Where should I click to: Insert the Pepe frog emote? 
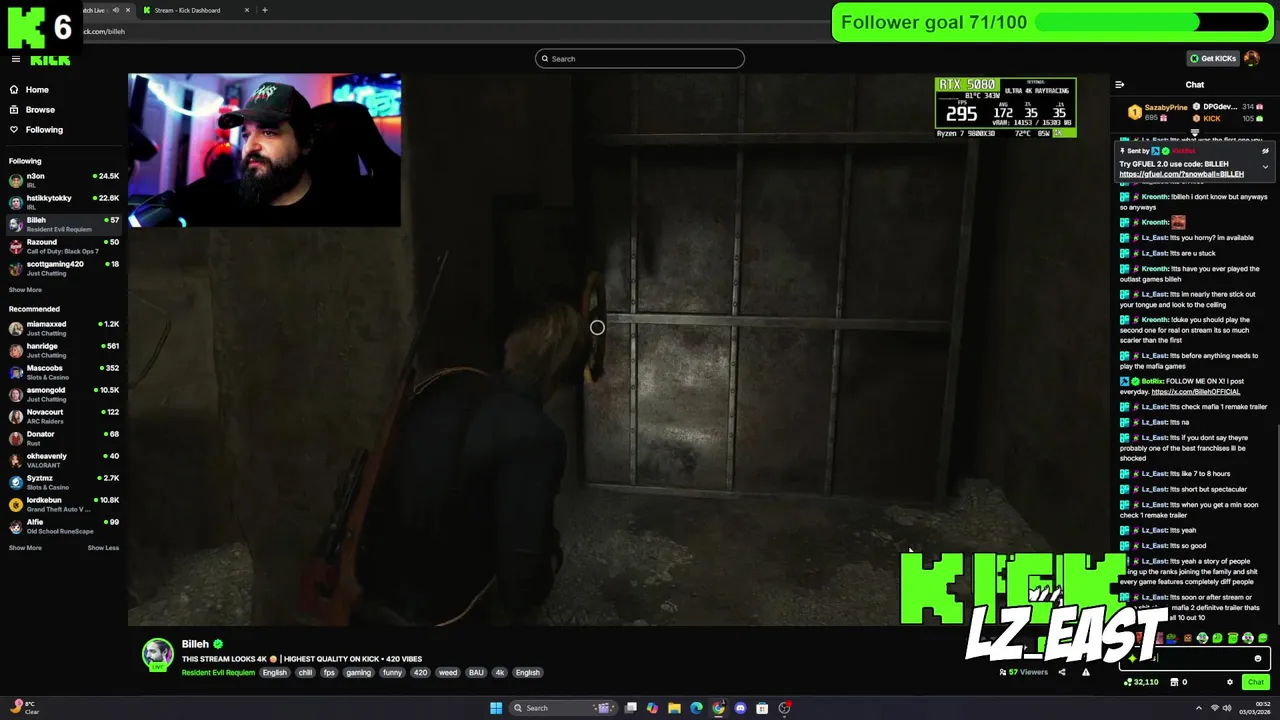[1172, 638]
